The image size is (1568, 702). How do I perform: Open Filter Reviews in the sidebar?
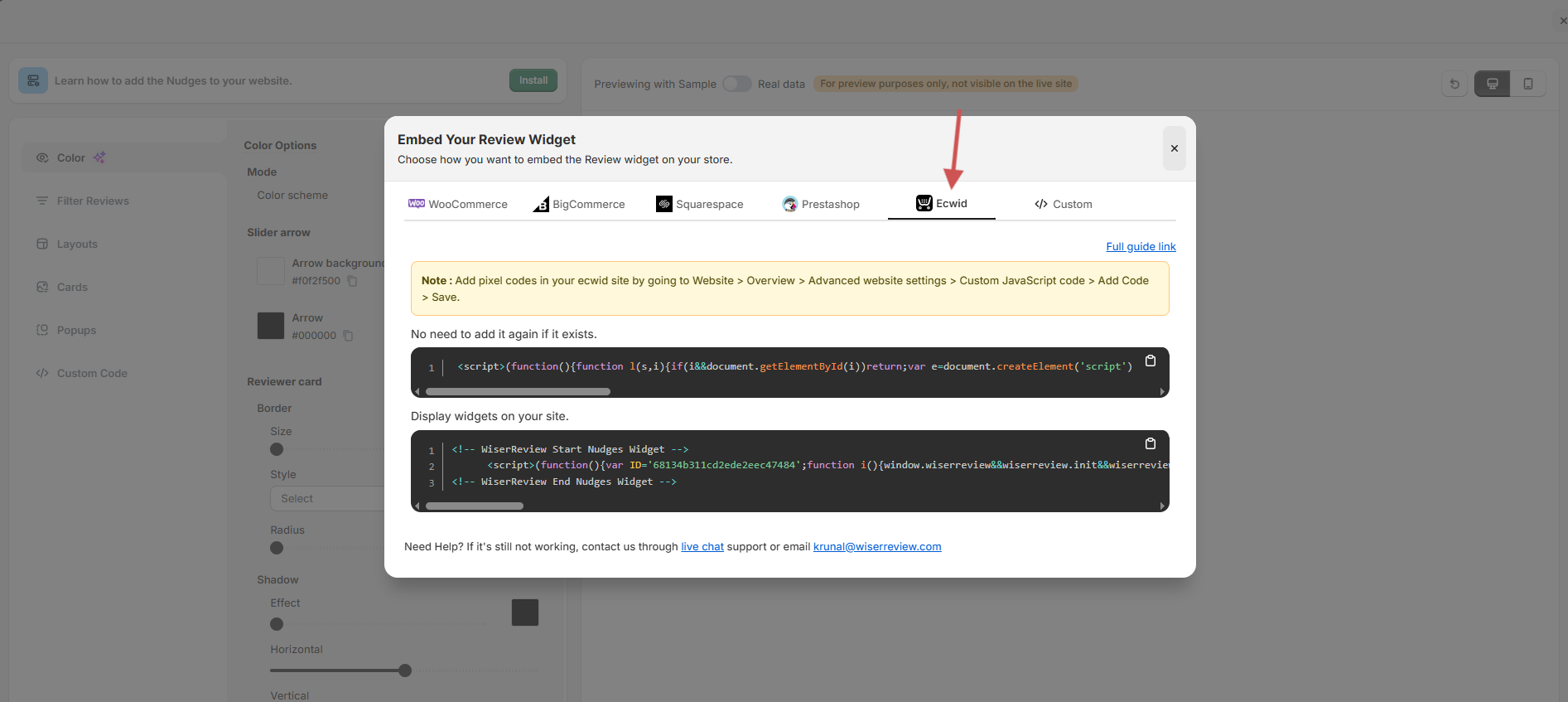[93, 201]
